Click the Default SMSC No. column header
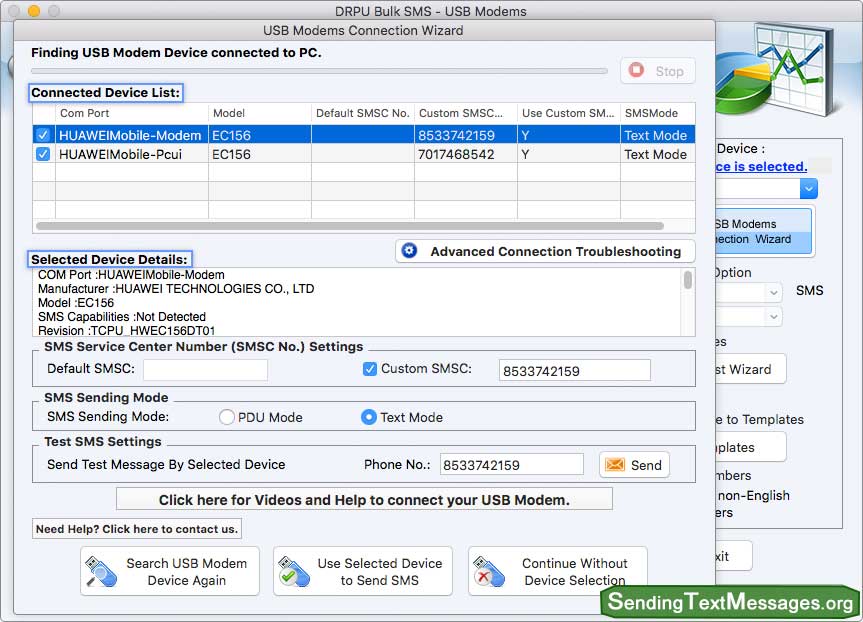This screenshot has height=622, width=863. pos(363,113)
